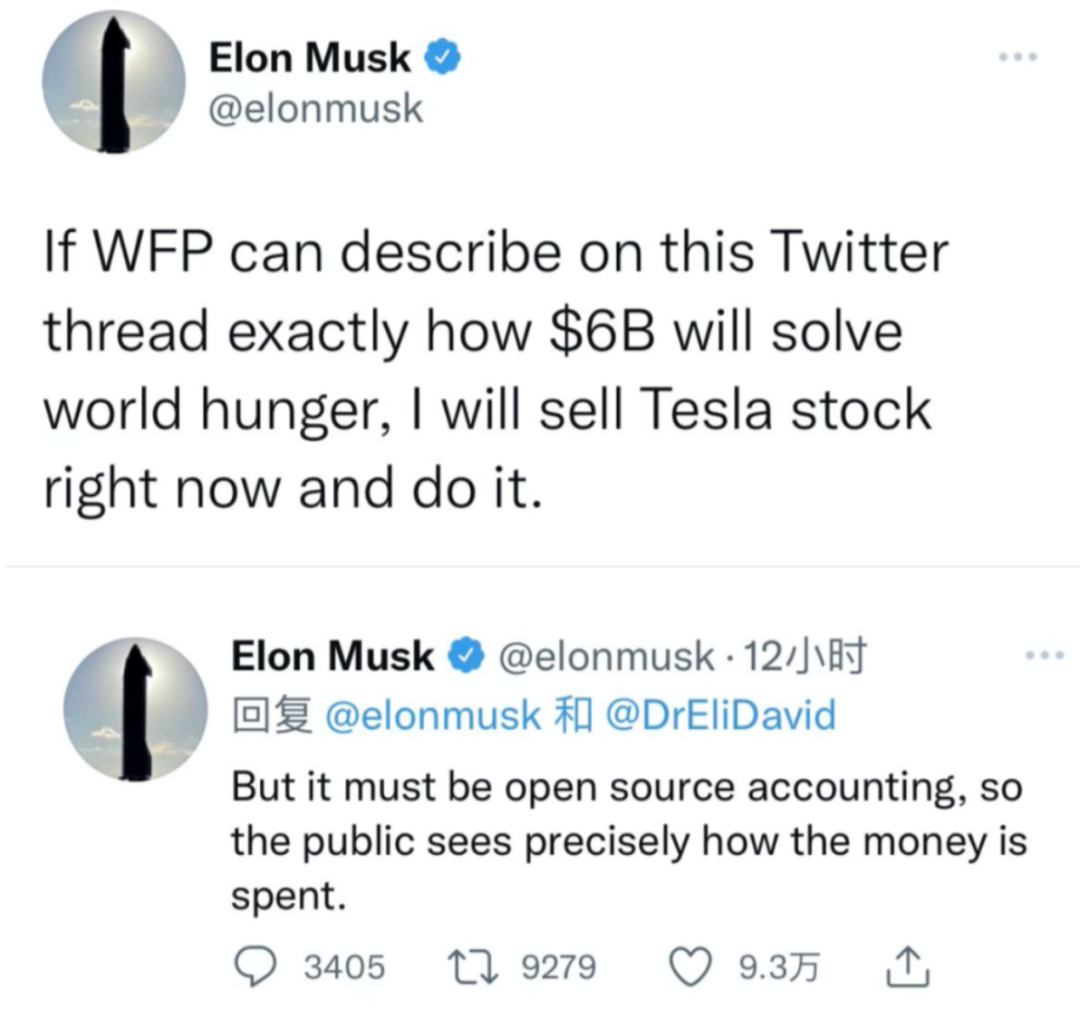This screenshot has height=1018, width=1080.
Task: Click verified badge on main tweet
Action: [x=444, y=60]
